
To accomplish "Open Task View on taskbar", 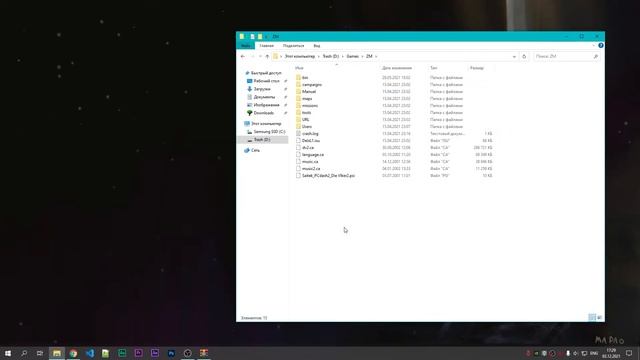I will tap(40, 353).
